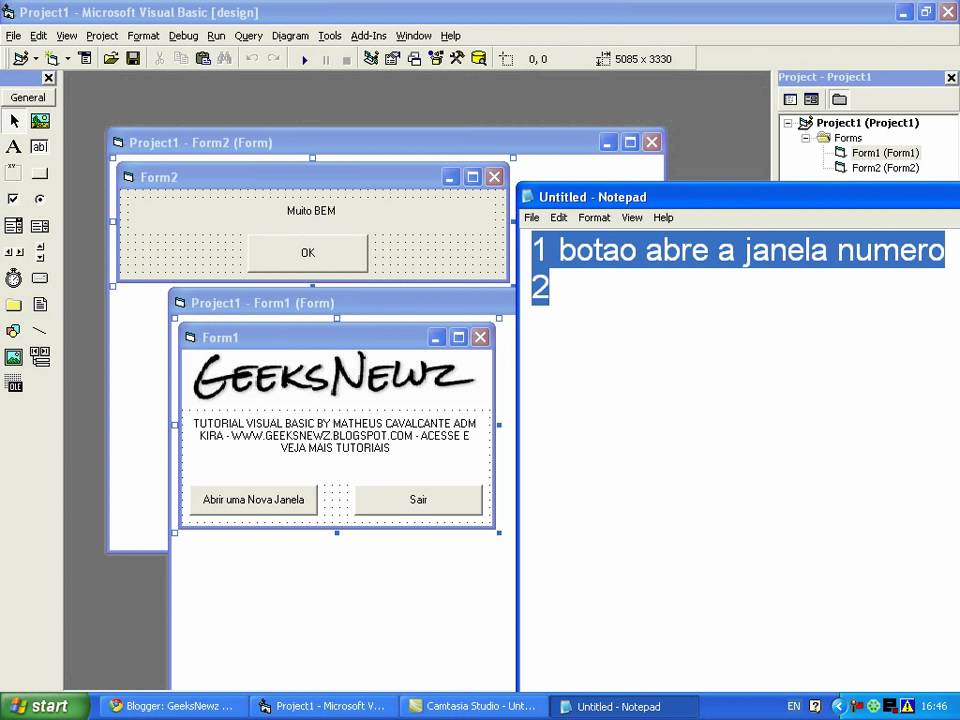Collapse the Project1 tree node
The image size is (960, 720).
(789, 123)
